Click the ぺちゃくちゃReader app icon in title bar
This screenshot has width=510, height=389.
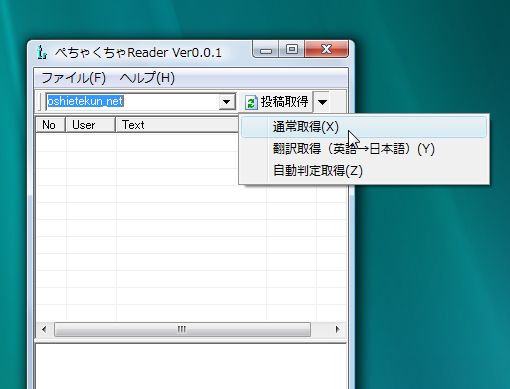click(42, 52)
